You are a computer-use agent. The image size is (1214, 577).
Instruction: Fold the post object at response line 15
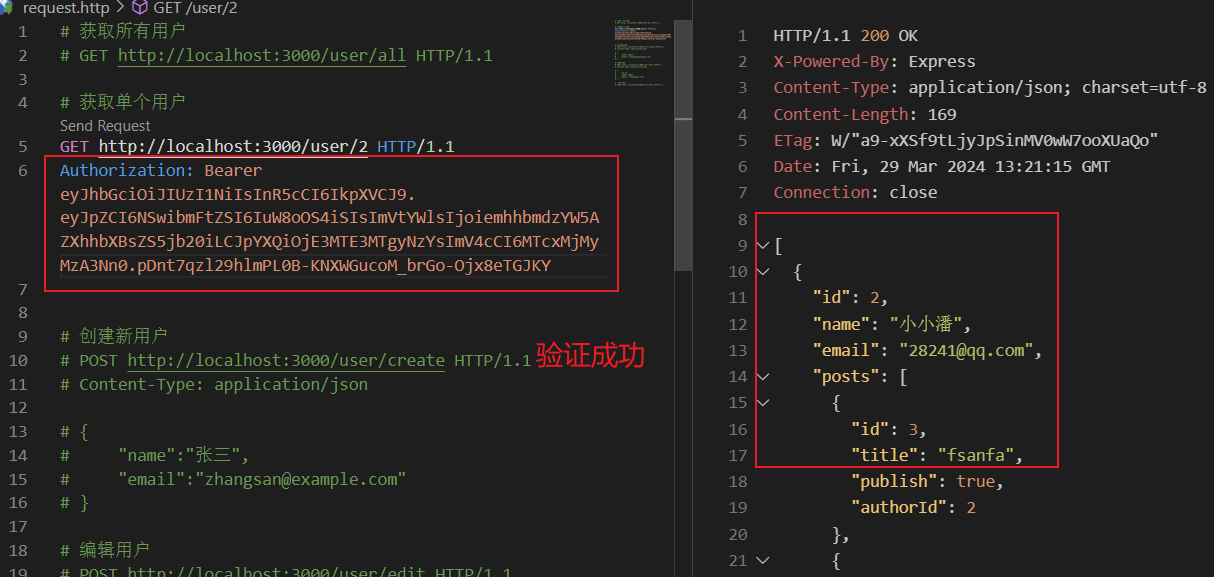[764, 403]
